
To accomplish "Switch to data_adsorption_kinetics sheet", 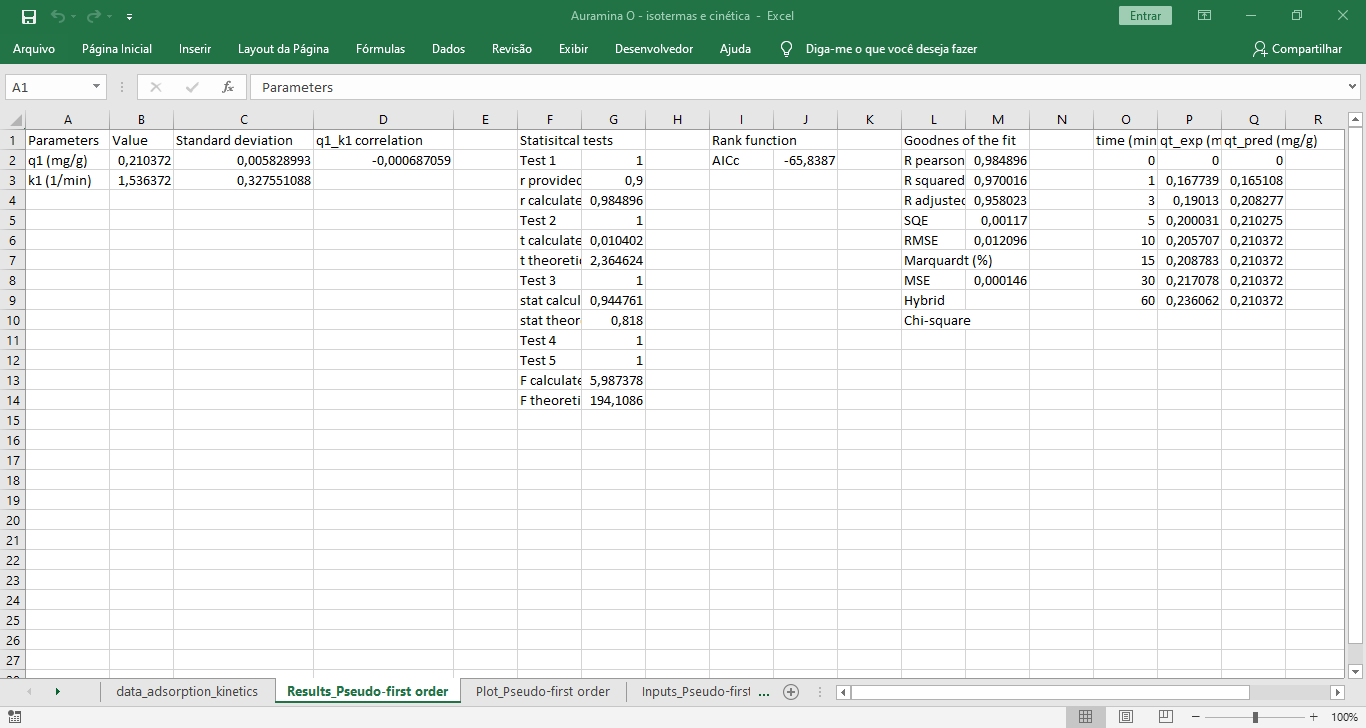I will tap(187, 691).
